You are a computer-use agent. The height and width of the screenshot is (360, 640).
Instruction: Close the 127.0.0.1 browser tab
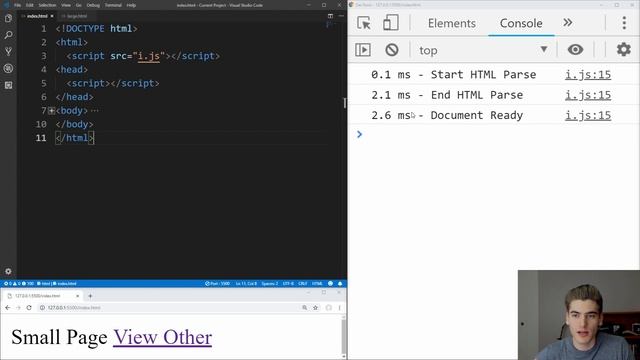click(78, 296)
